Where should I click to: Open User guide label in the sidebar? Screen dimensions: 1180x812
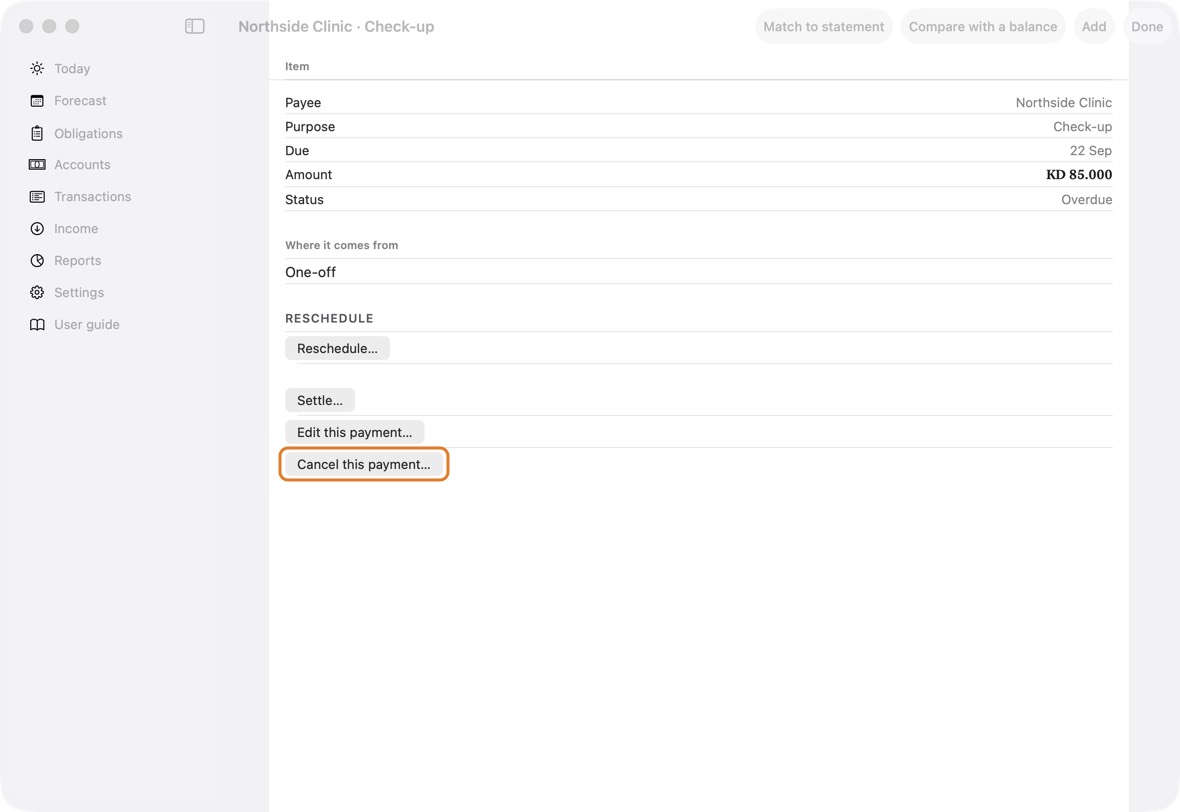pos(87,324)
